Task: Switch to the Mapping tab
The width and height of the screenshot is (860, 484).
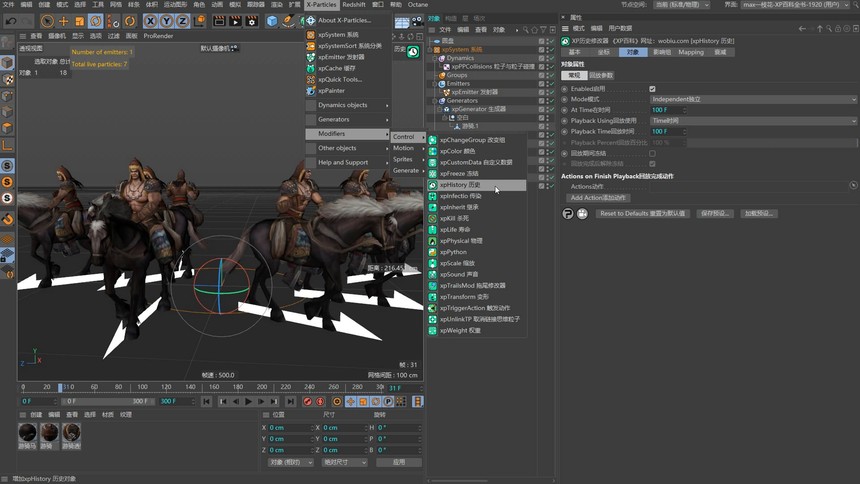Action: [x=691, y=52]
